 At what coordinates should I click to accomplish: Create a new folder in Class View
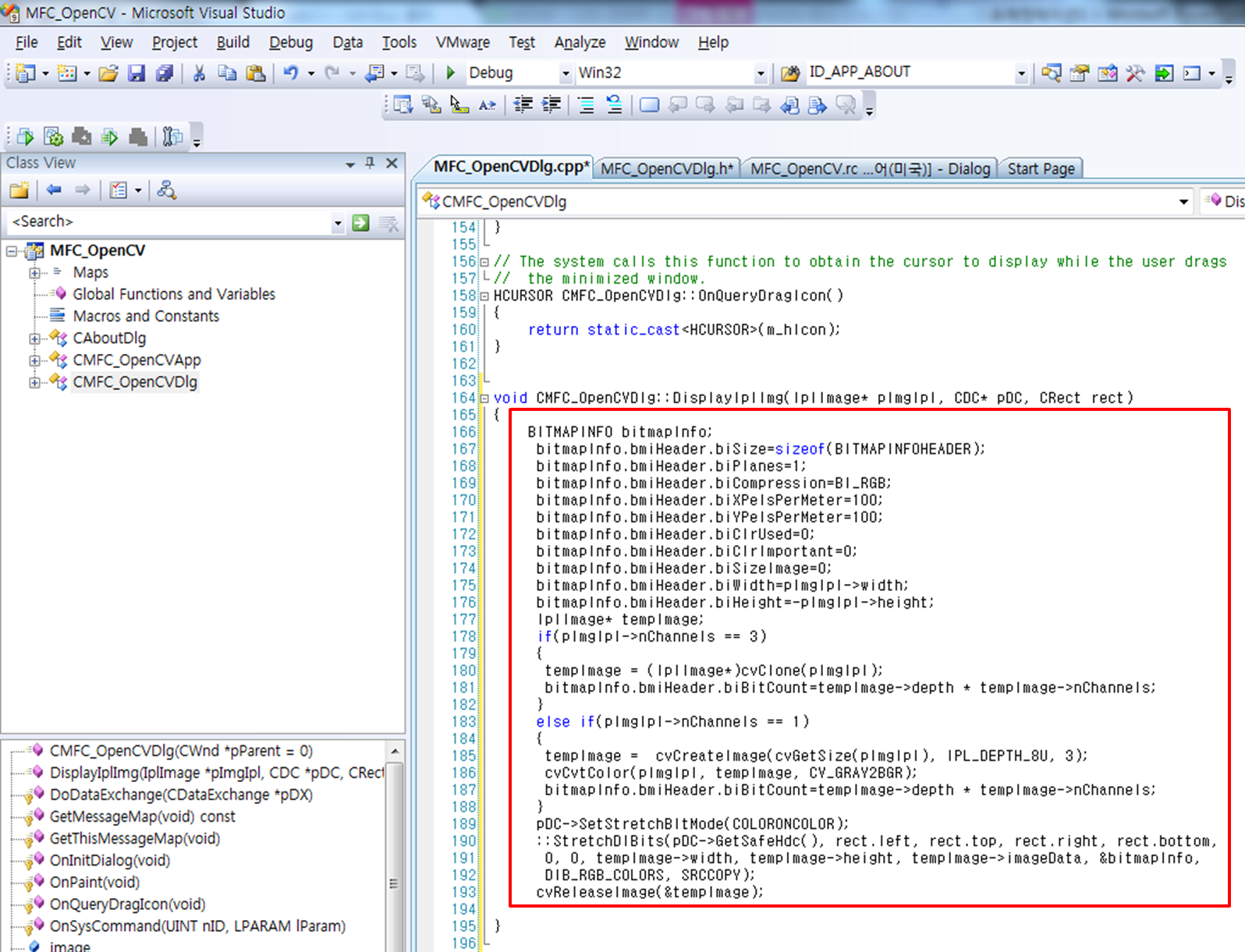click(20, 189)
